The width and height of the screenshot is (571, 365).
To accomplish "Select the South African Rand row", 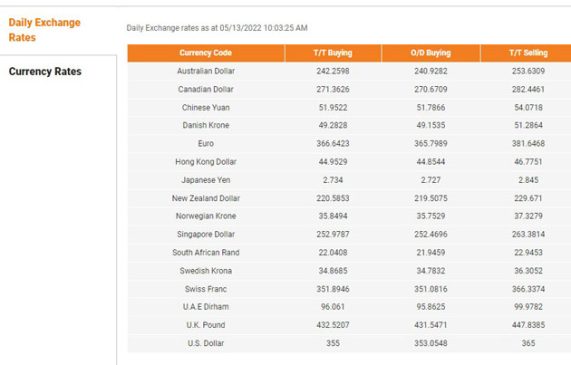I will pyautogui.click(x=349, y=252).
